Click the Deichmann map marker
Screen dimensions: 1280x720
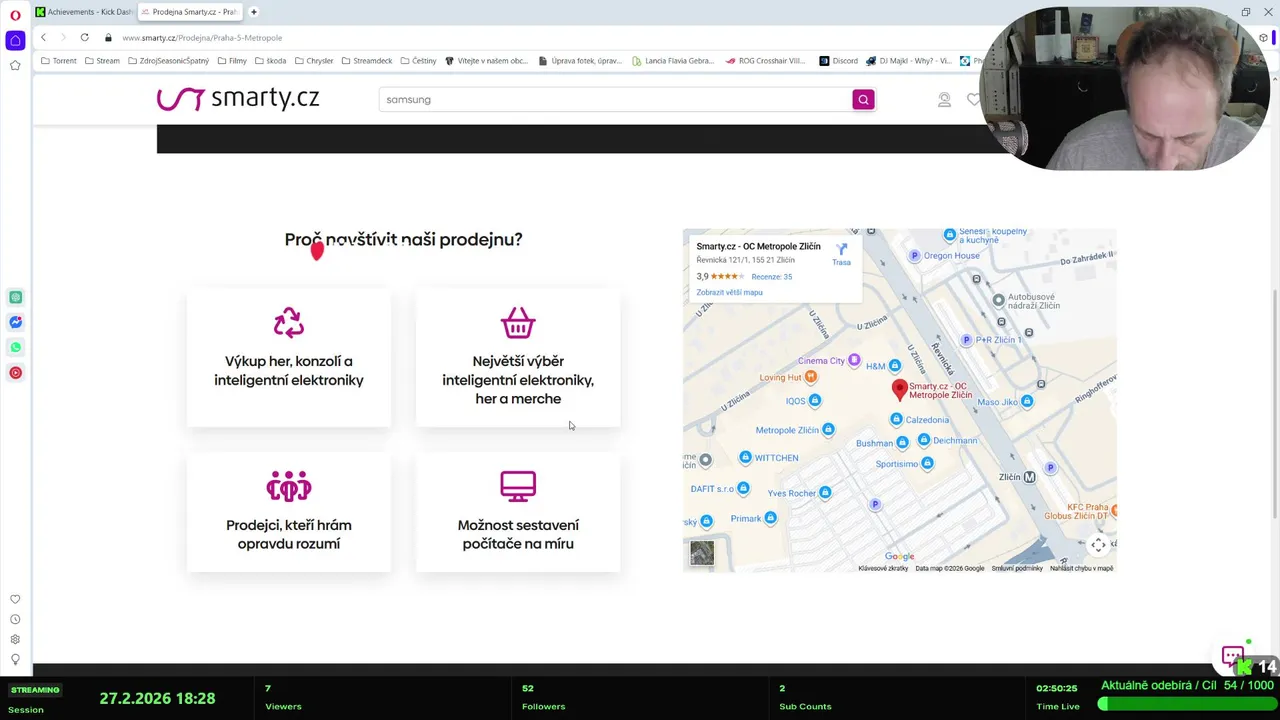924,440
